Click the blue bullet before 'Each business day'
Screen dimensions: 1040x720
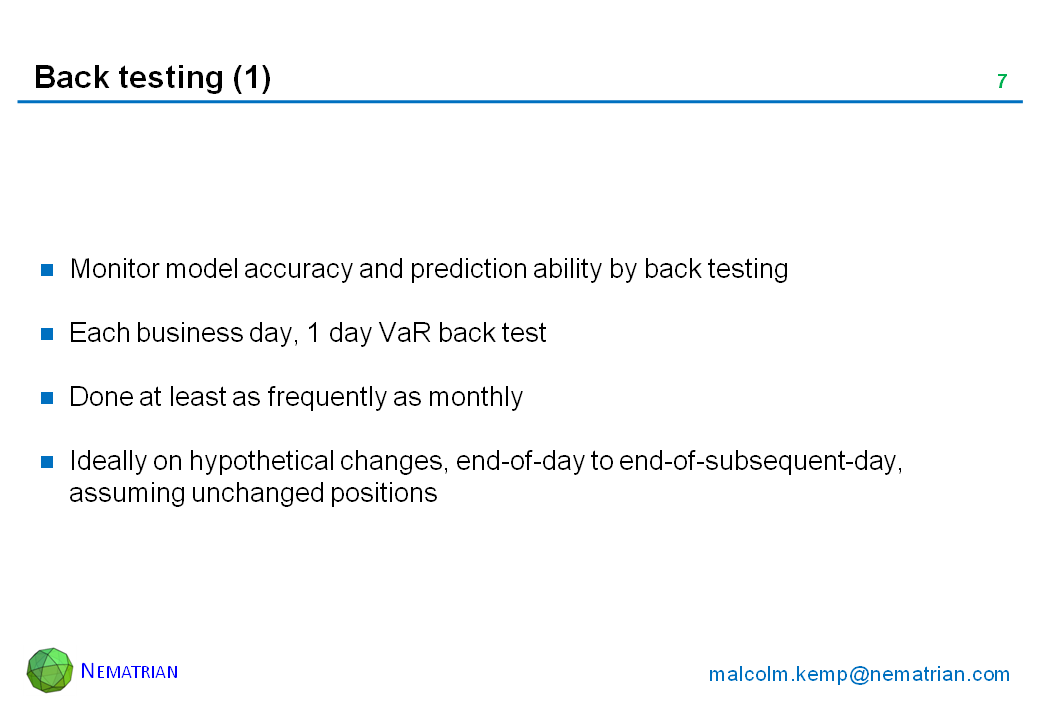coord(47,333)
